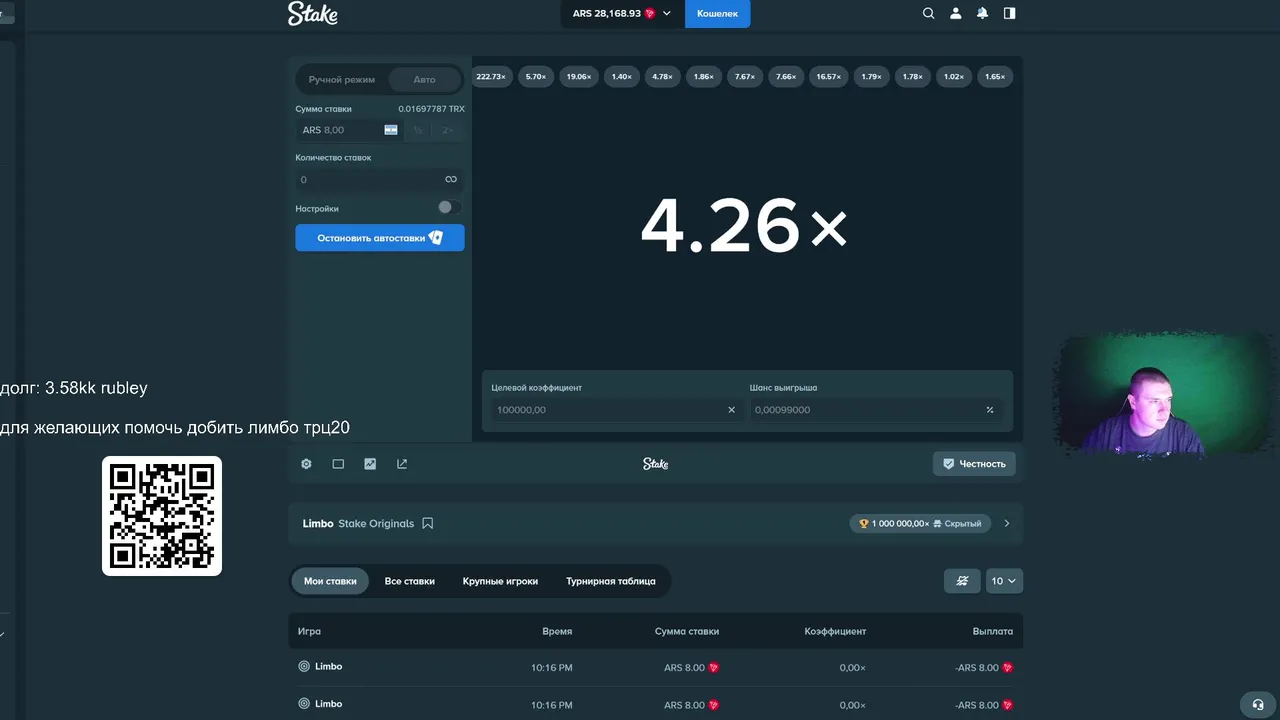Click the Шанс выигрыша input field
Screen dimensions: 1280x720
click(875, 410)
